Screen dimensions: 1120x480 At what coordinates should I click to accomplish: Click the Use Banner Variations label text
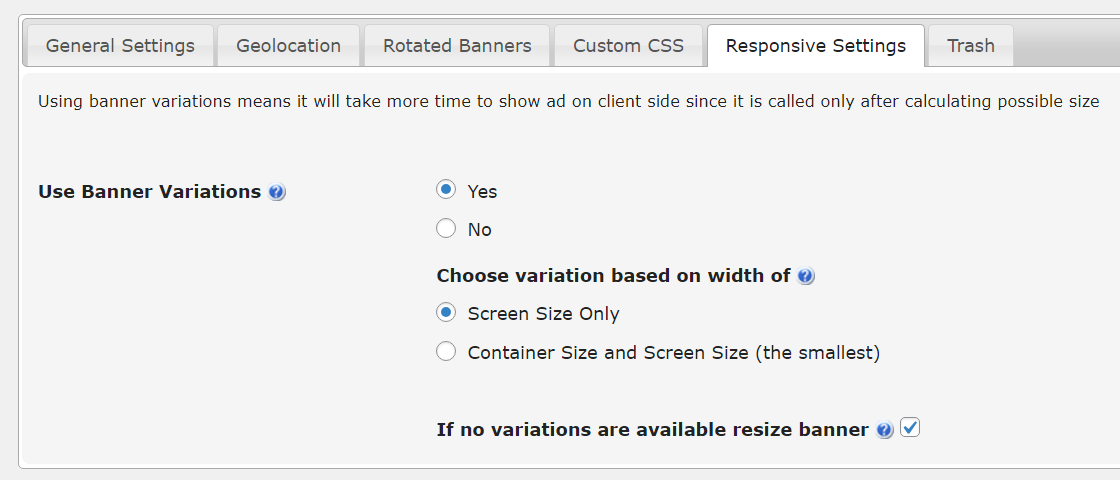pos(149,192)
